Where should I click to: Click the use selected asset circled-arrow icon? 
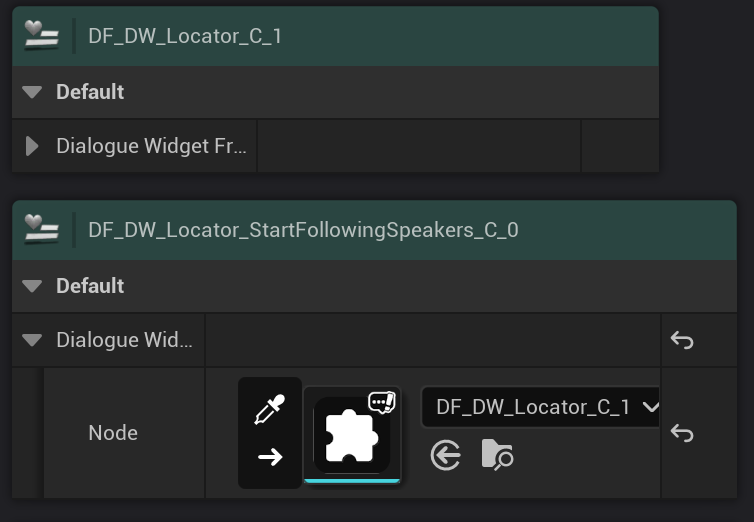pos(446,456)
